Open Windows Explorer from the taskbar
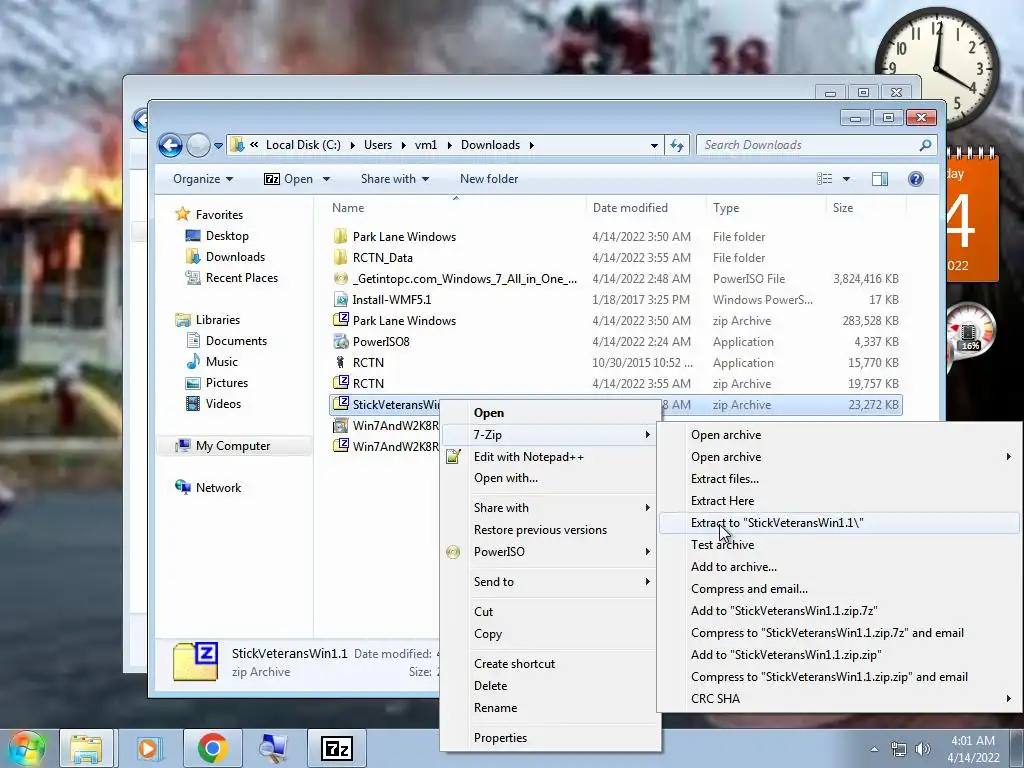The image size is (1024, 768). (x=86, y=748)
